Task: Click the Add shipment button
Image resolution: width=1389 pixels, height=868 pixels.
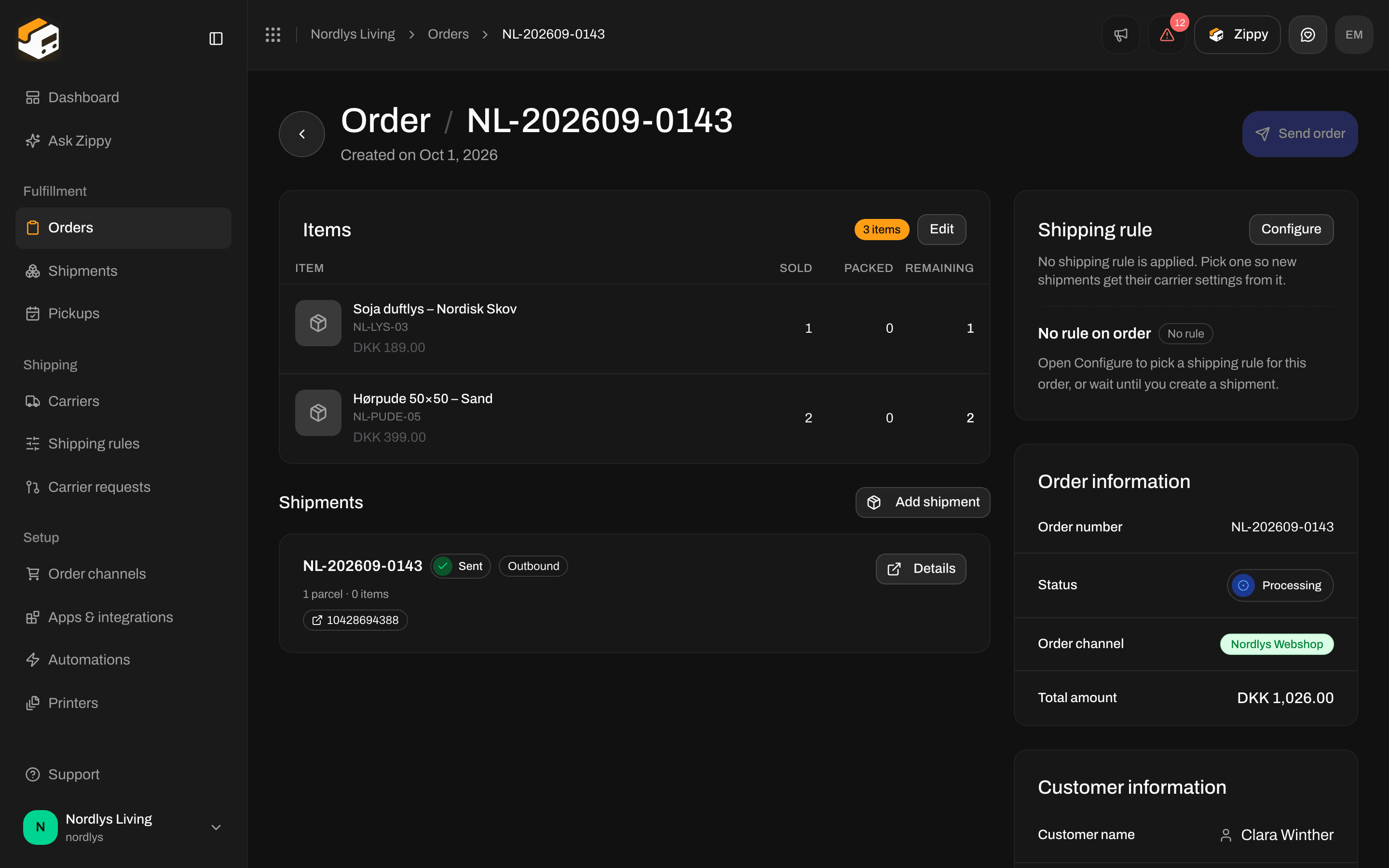Action: (x=922, y=502)
